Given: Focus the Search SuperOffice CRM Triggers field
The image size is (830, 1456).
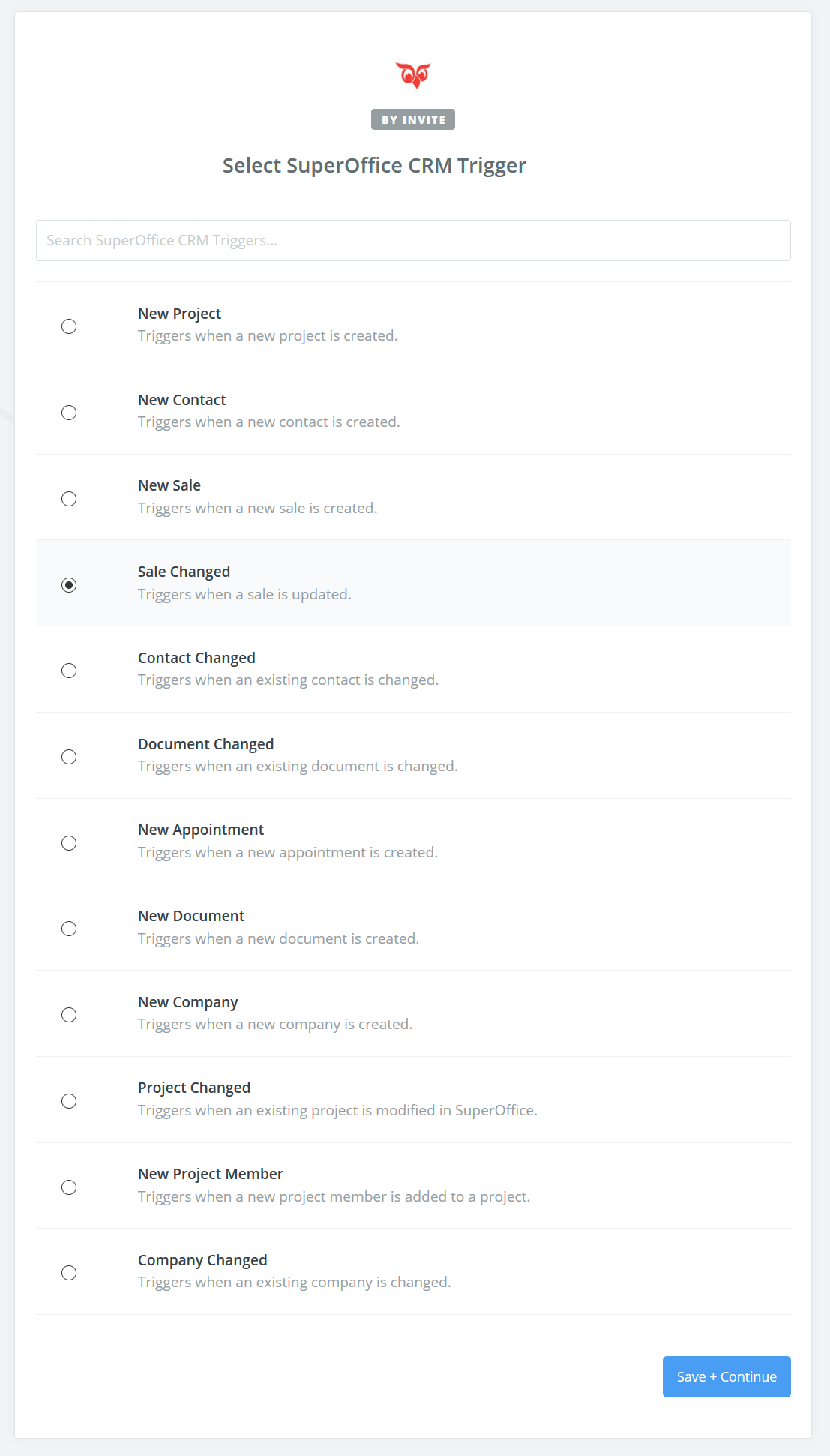Looking at the screenshot, I should [x=413, y=240].
